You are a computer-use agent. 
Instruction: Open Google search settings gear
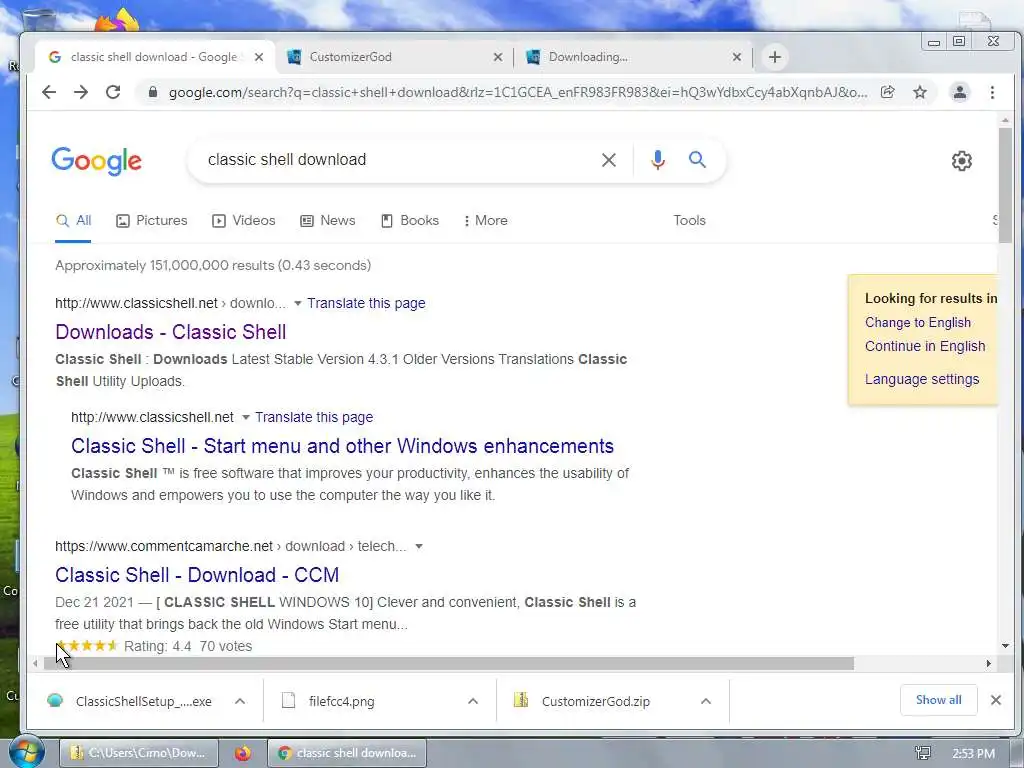(x=961, y=161)
